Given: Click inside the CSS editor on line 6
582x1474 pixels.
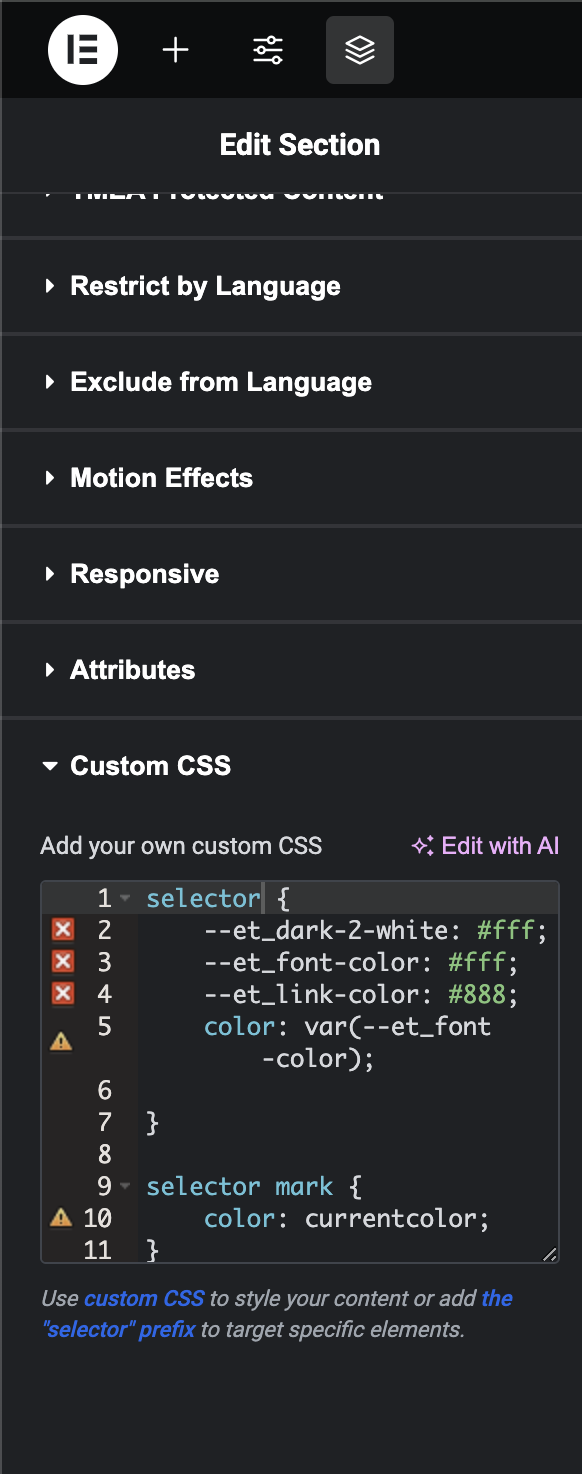Looking at the screenshot, I should pos(350,1090).
